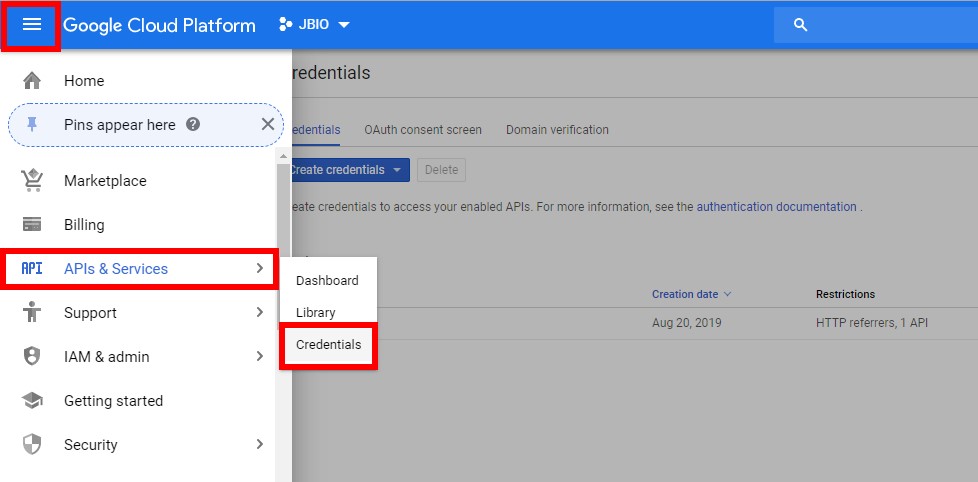Screen dimensions: 978x482
Task: Expand the Security submenu chevron
Action: tap(259, 445)
